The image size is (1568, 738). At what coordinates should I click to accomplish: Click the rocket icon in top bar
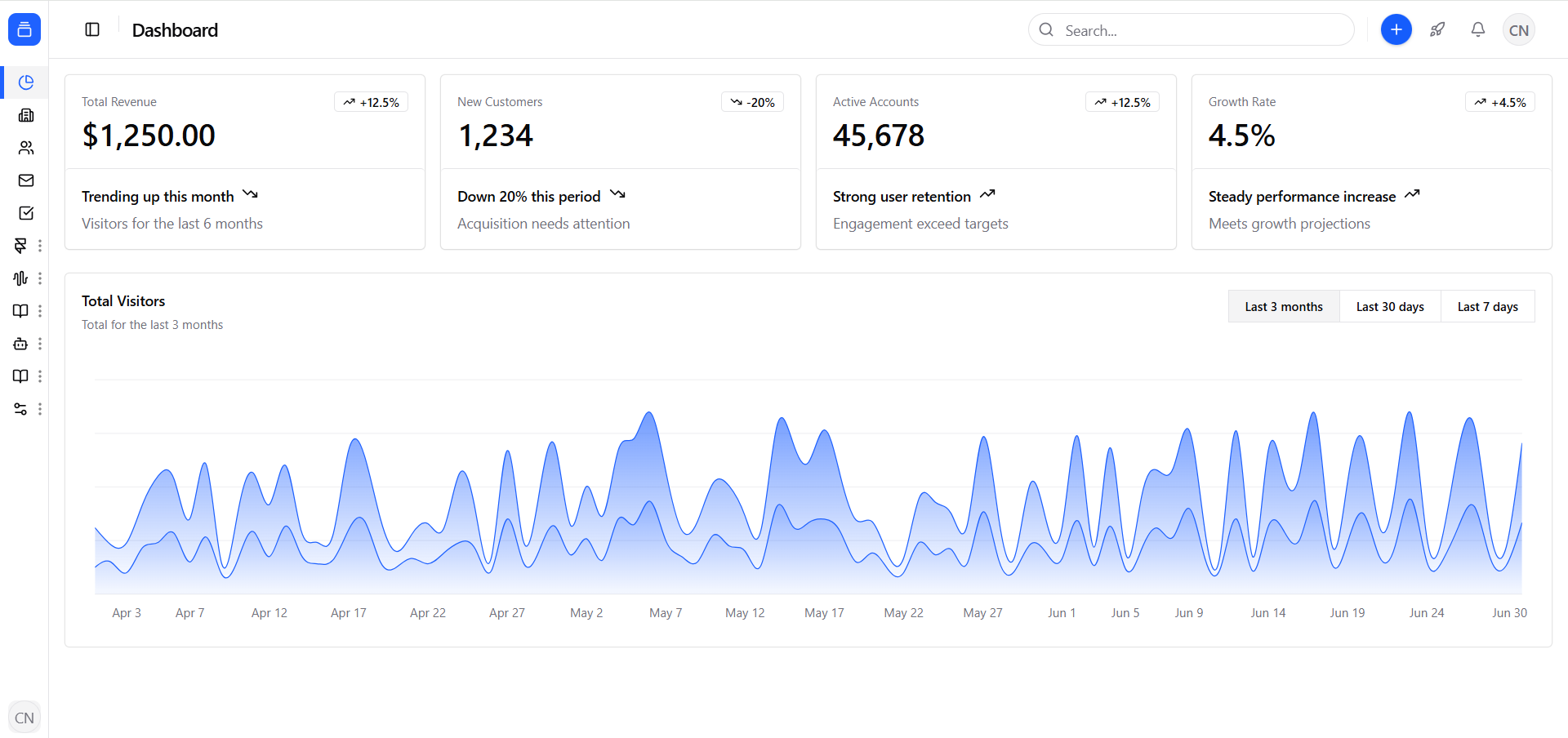(1437, 30)
